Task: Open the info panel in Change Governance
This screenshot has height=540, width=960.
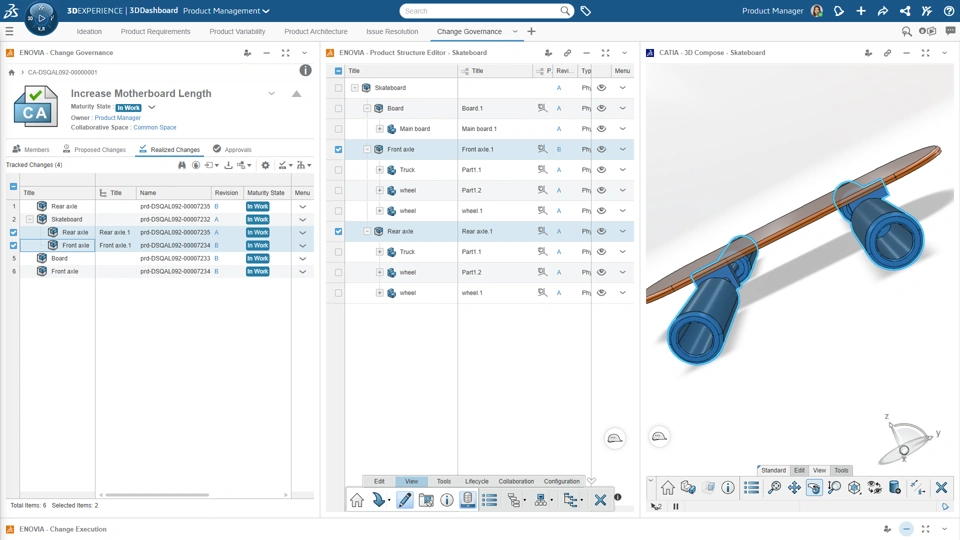Action: click(x=305, y=70)
